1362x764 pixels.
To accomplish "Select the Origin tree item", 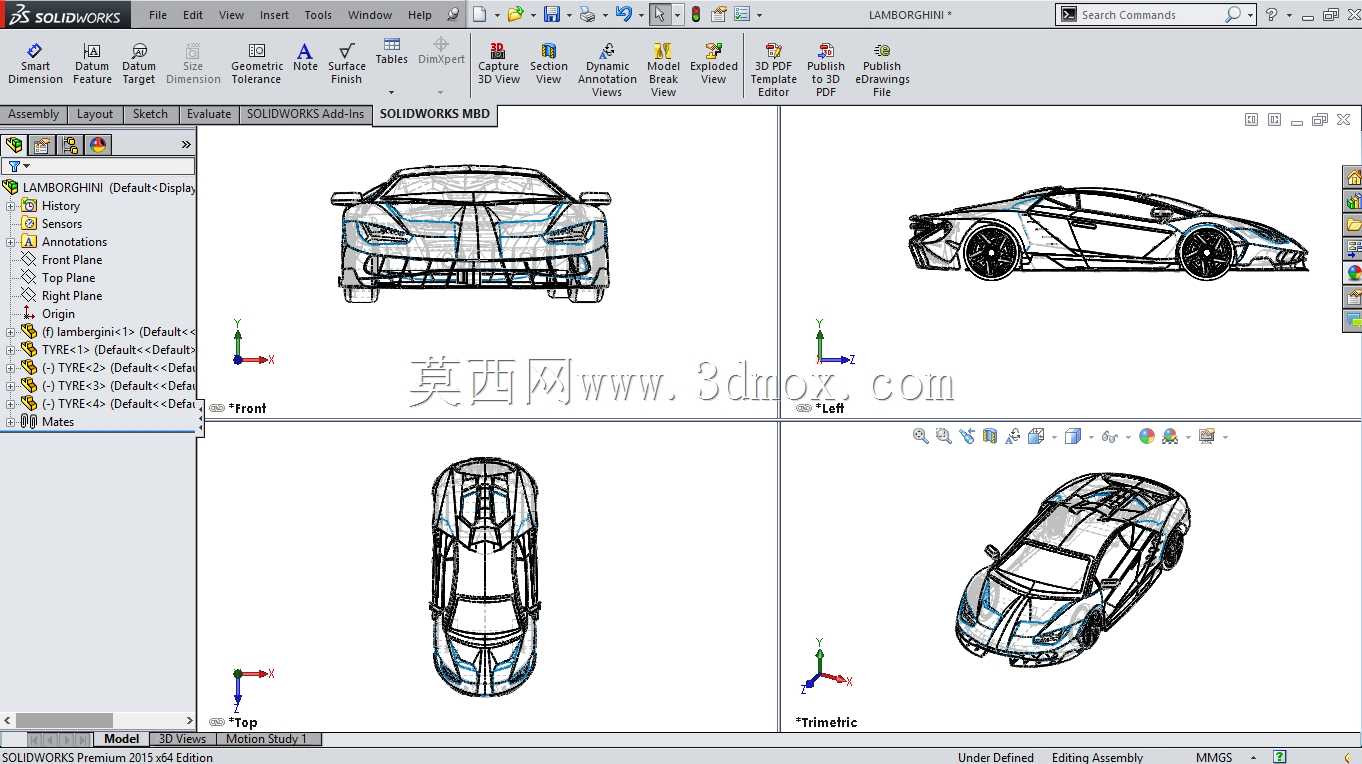I will click(x=58, y=314).
